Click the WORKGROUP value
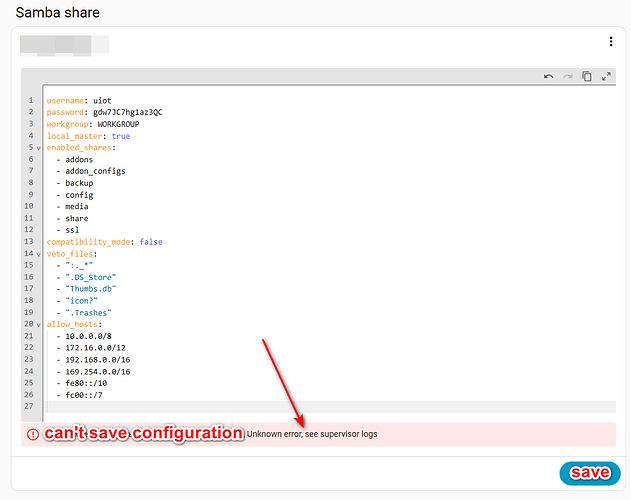The image size is (631, 500). pos(118,124)
